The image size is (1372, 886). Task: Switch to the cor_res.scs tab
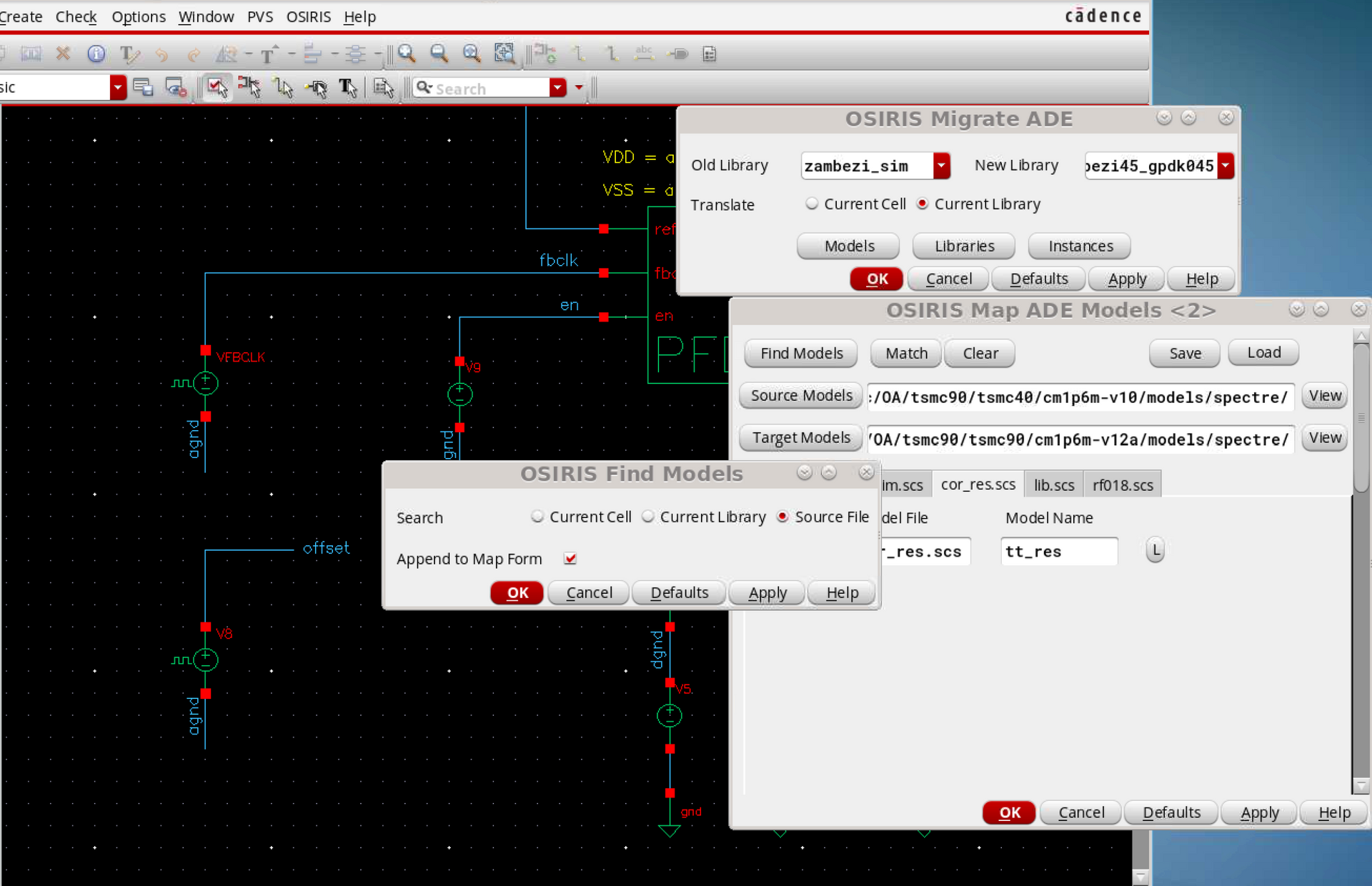pos(978,484)
